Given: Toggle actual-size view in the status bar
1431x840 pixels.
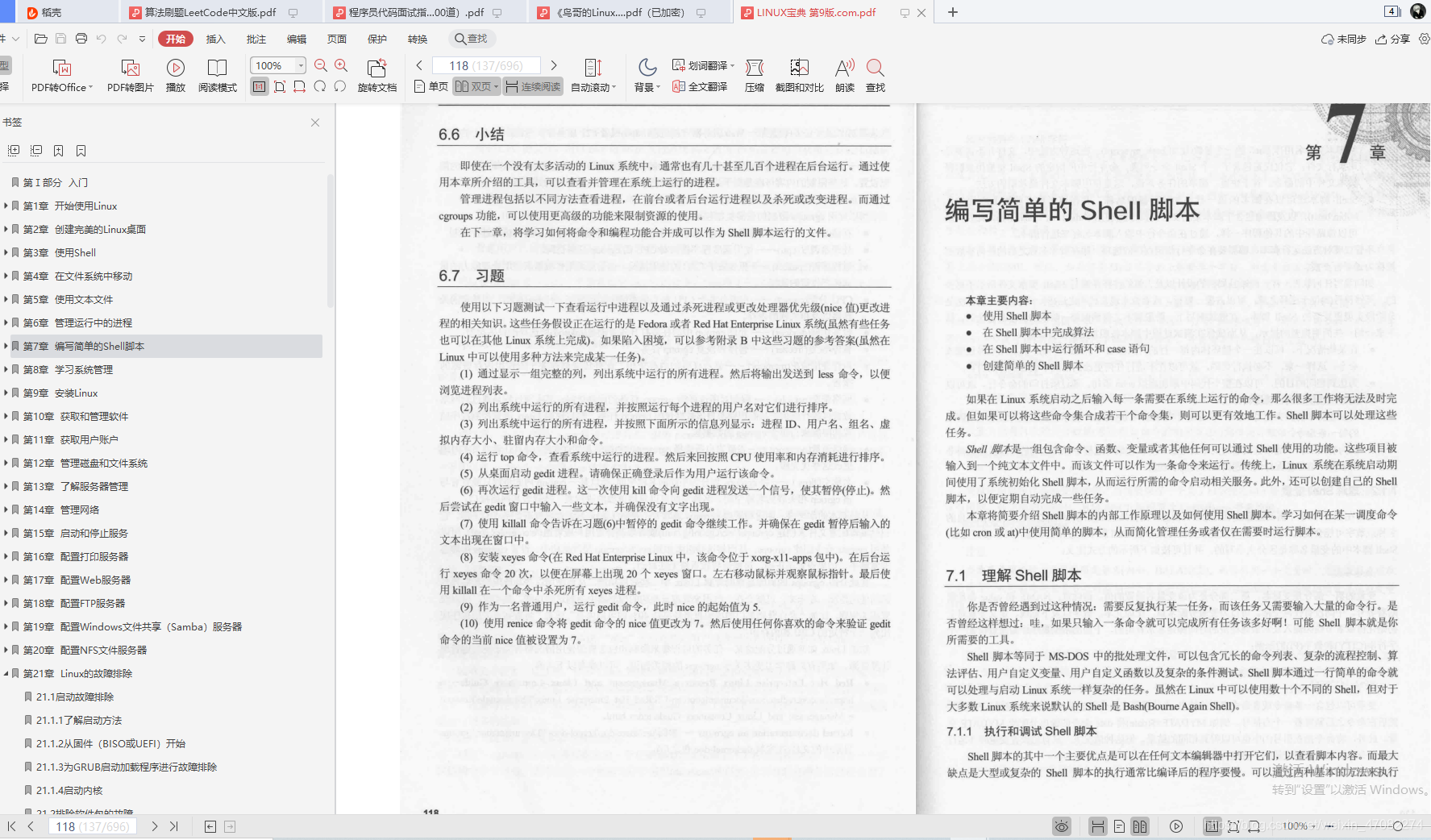Looking at the screenshot, I should [1212, 826].
